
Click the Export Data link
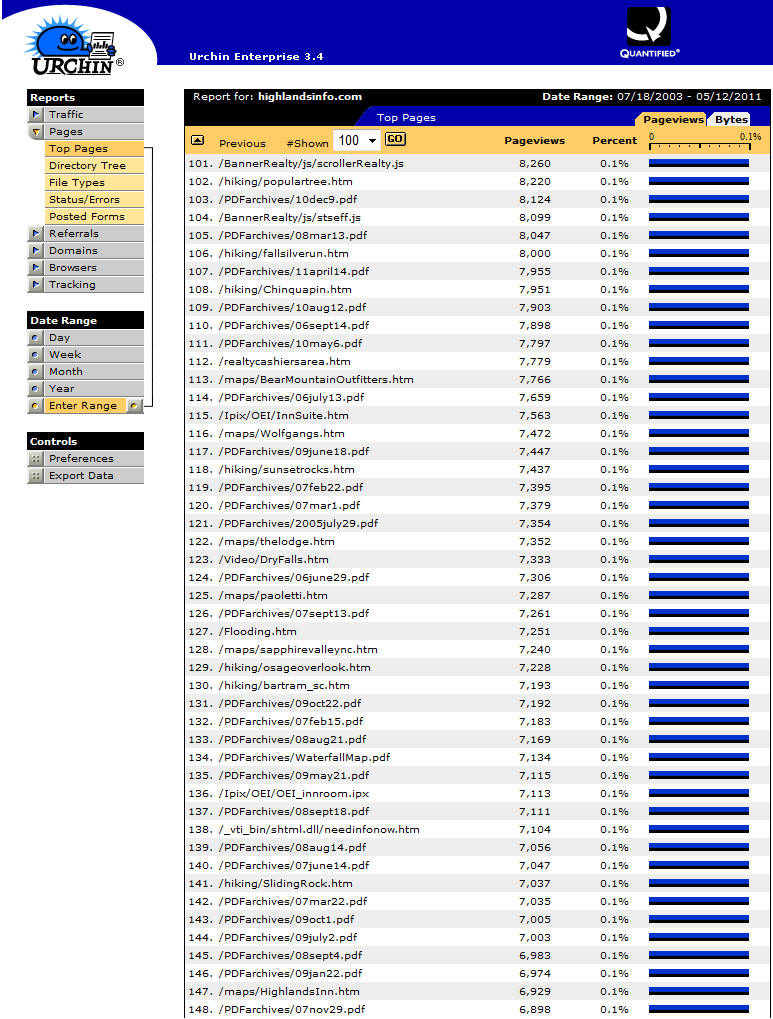click(81, 476)
